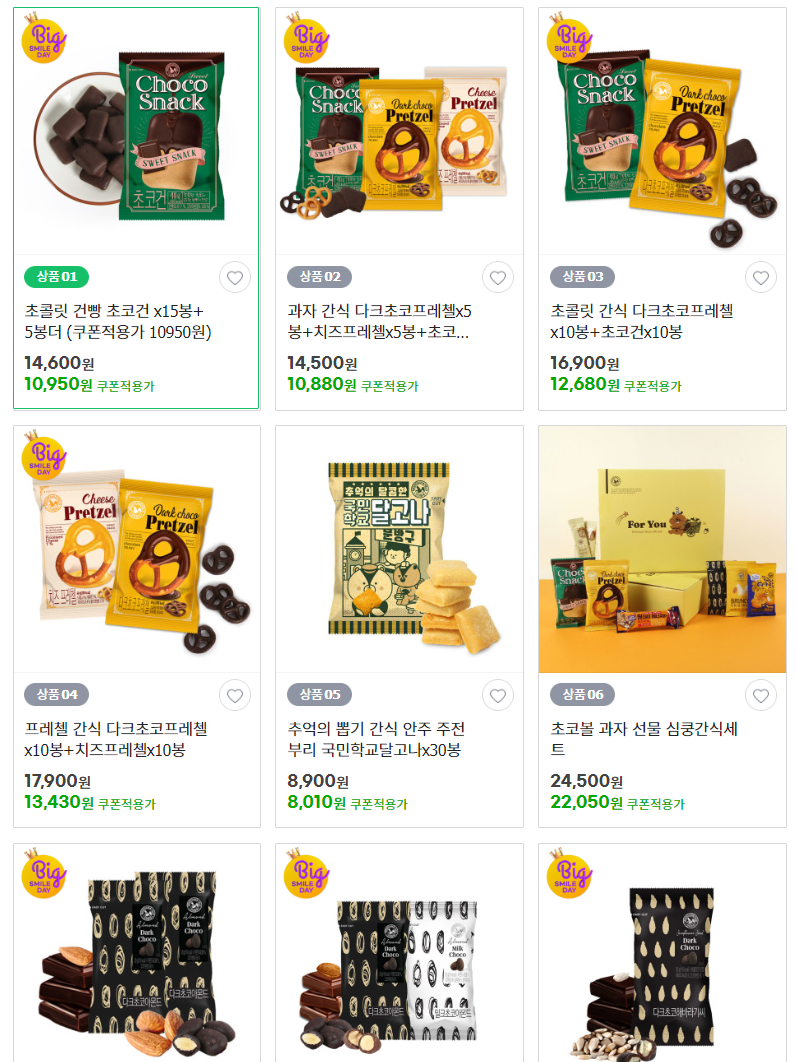Image resolution: width=796 pixels, height=1062 pixels.
Task: Toggle wishlist heart for 상품 03
Action: pos(761,278)
